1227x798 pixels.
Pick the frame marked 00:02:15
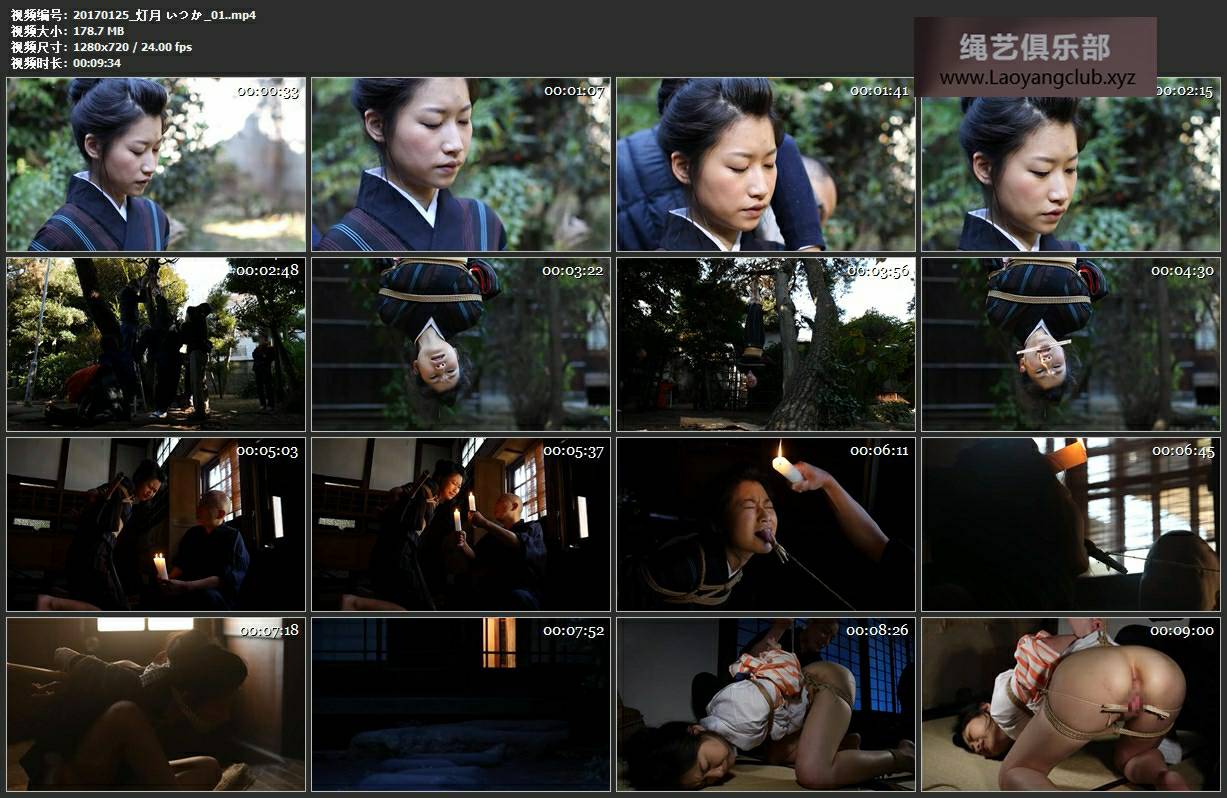tap(1071, 164)
